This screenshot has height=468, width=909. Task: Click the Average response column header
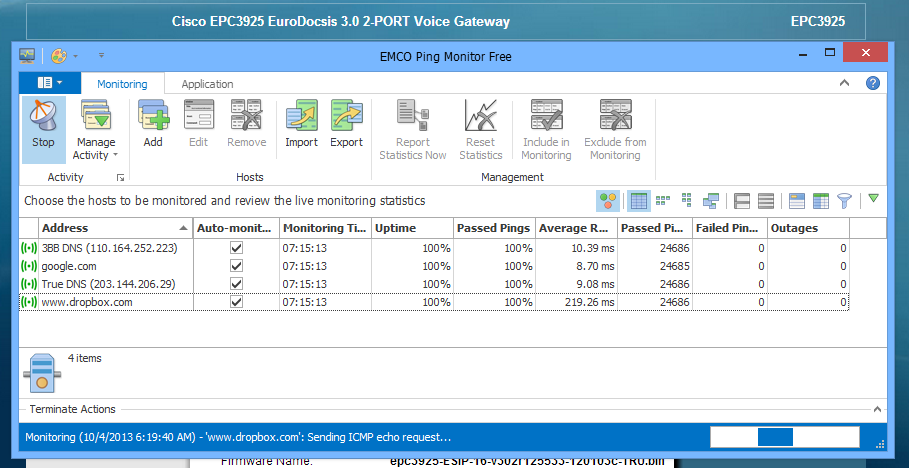[x=575, y=228]
